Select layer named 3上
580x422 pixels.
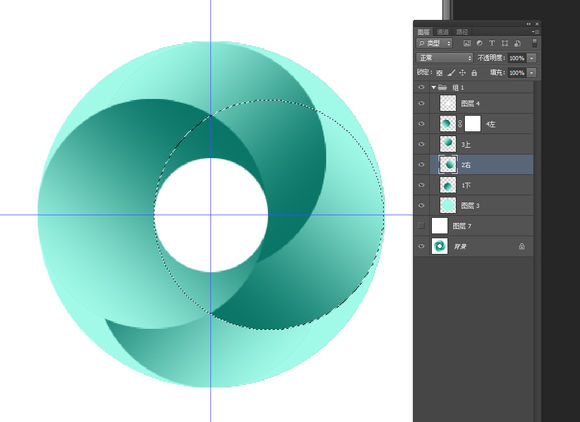[x=466, y=145]
